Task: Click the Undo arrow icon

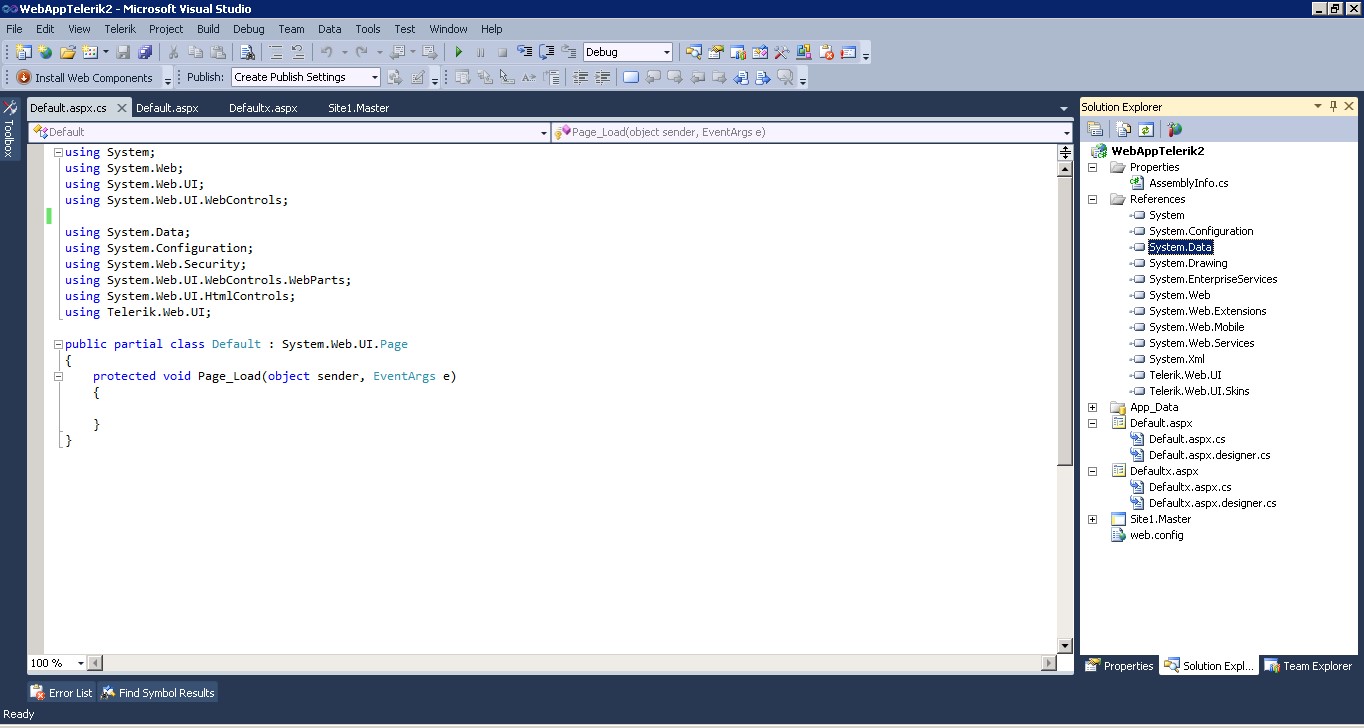Action: click(327, 52)
